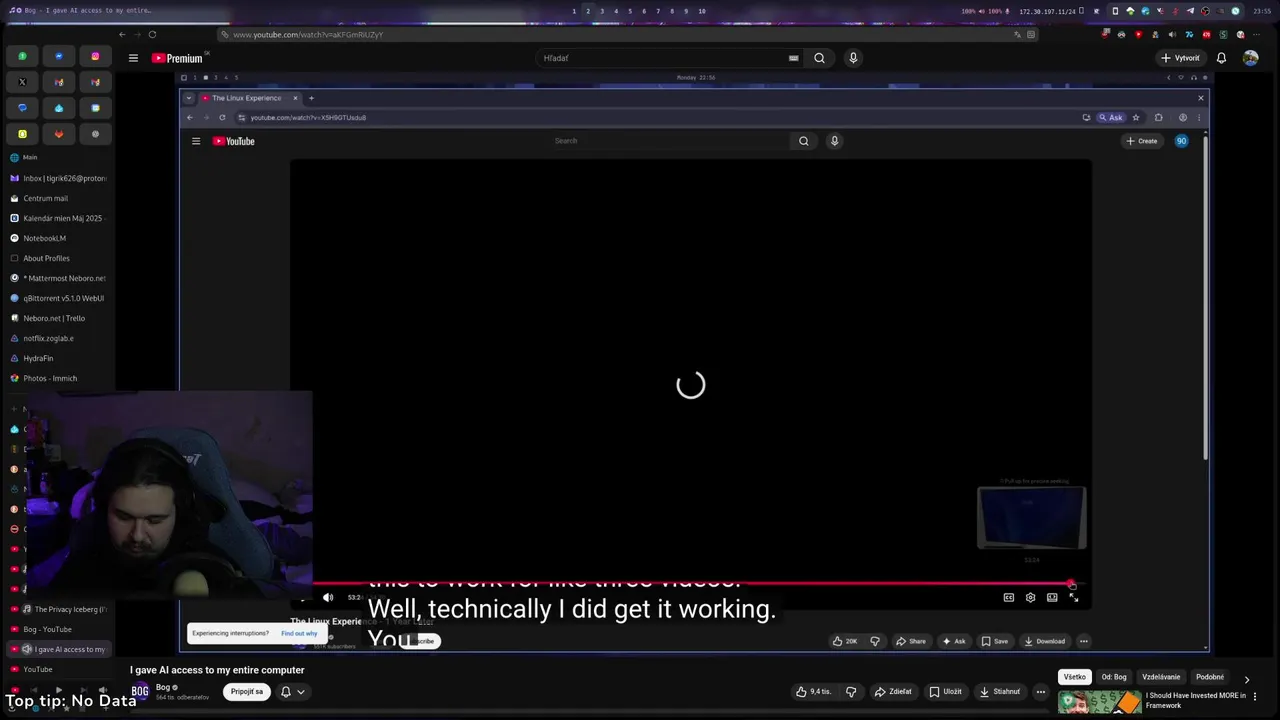Click the Ask button below inner video
Viewport: 1280px width, 720px height.
coord(953,641)
